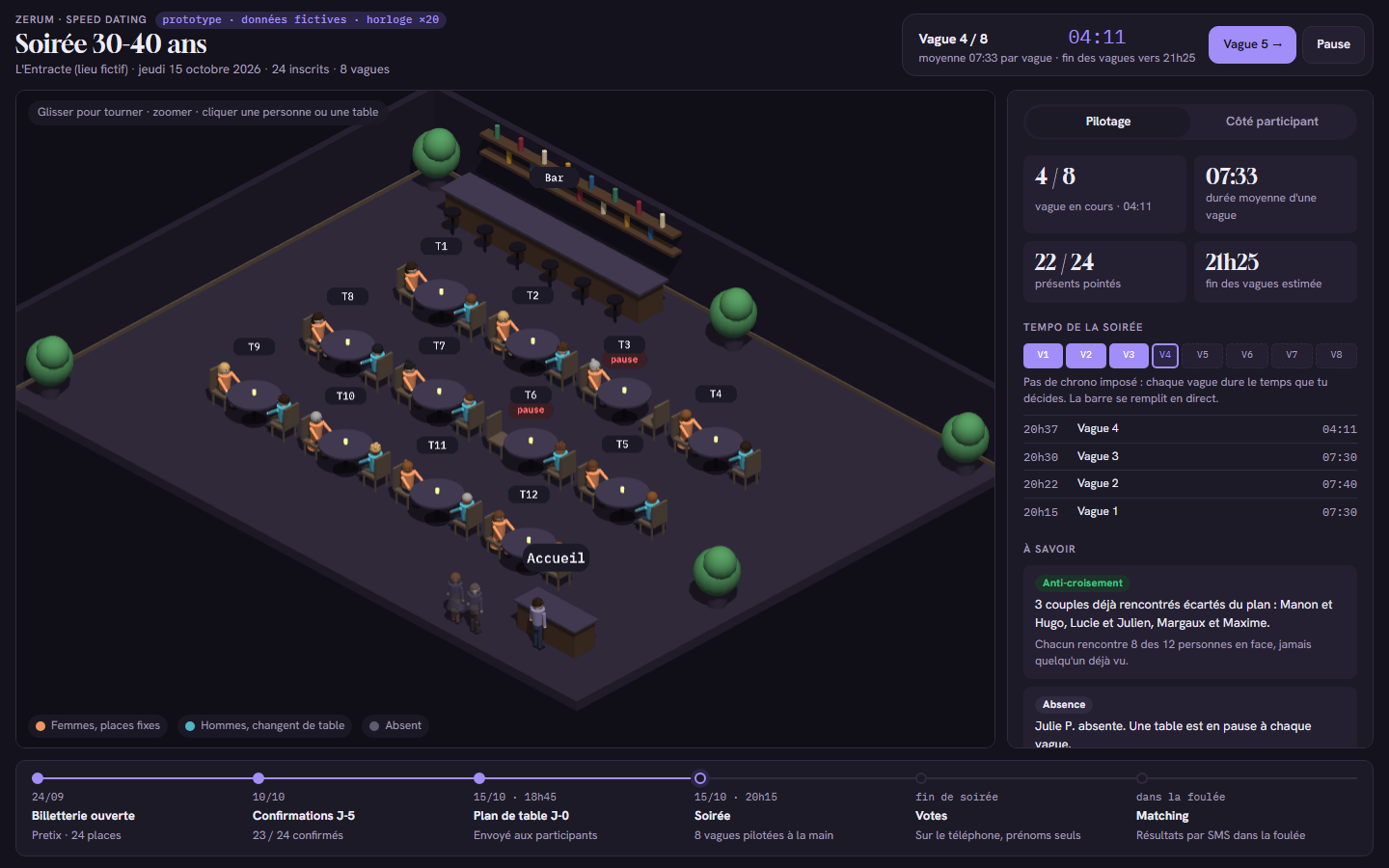Viewport: 1389px width, 868px height.
Task: Click the T9 table label
Action: pyautogui.click(x=254, y=347)
